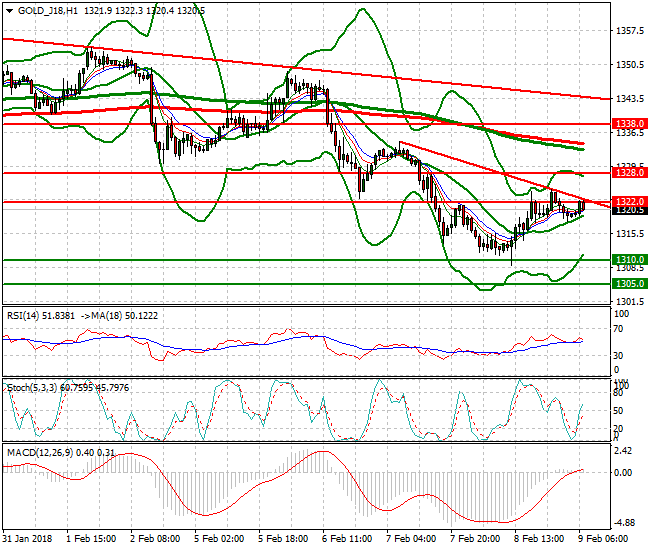Click the Stochastic scale value 50
Image resolution: width=650 pixels, height=550 pixels.
[618, 411]
